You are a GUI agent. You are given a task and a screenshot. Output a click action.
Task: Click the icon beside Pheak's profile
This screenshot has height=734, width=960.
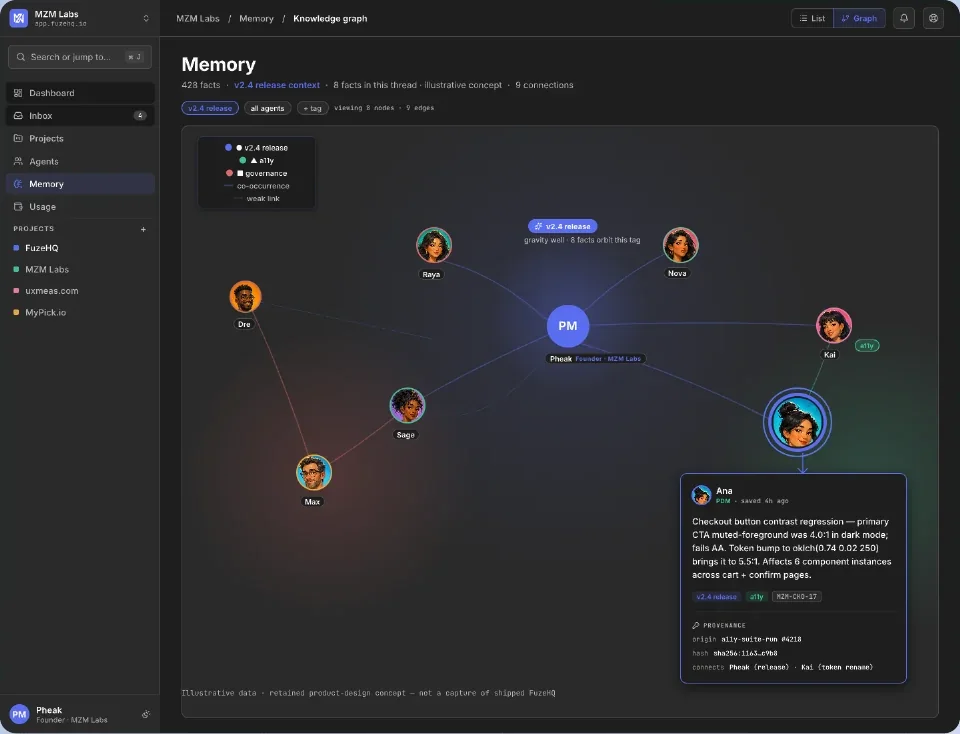tap(146, 714)
